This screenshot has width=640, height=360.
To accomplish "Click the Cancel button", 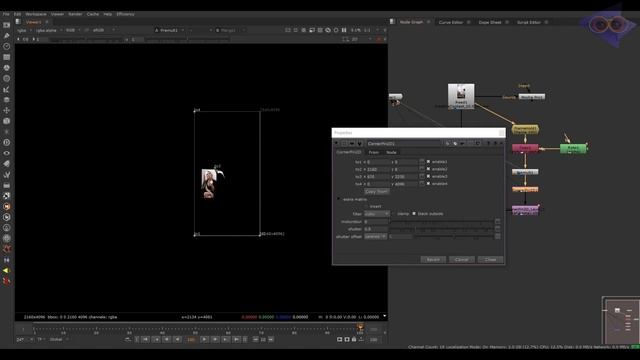I will tap(462, 260).
